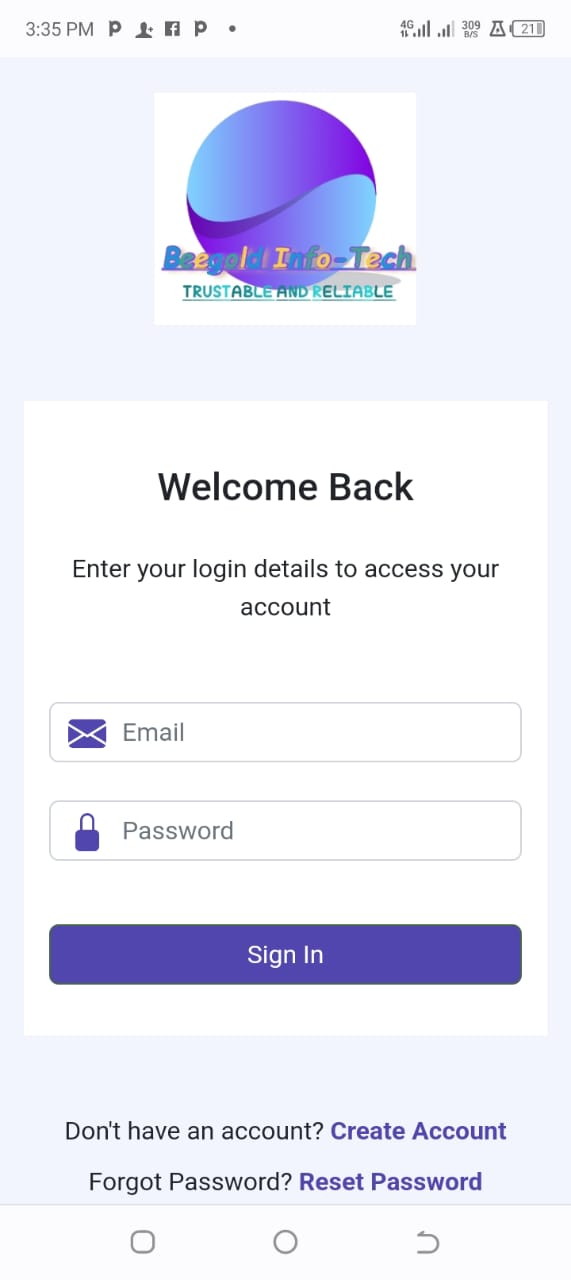The image size is (571, 1280).
Task: Click the Sign In button
Action: [x=285, y=955]
